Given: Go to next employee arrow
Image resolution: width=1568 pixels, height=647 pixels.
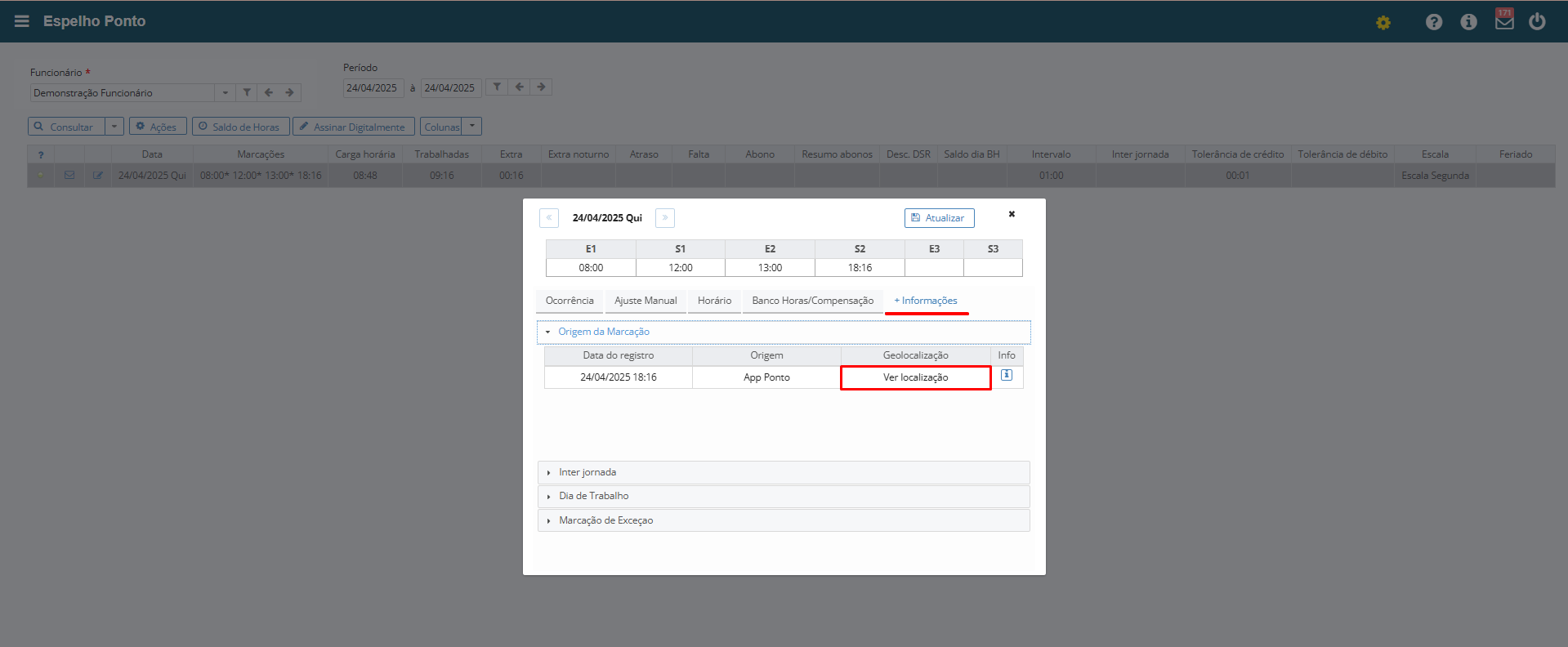Looking at the screenshot, I should [290, 92].
